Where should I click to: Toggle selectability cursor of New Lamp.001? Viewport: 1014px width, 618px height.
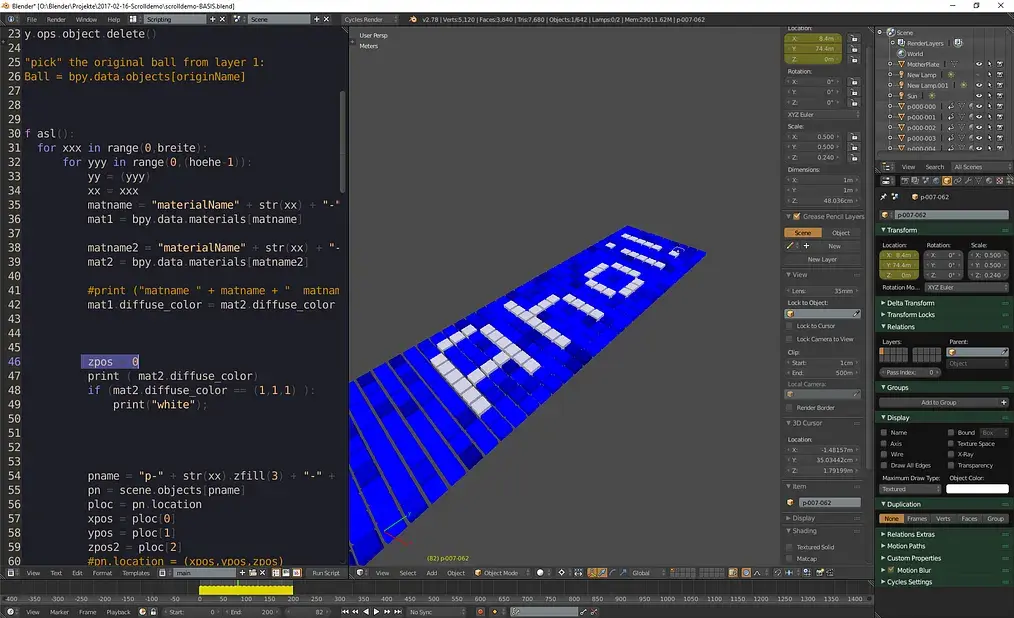(989, 85)
